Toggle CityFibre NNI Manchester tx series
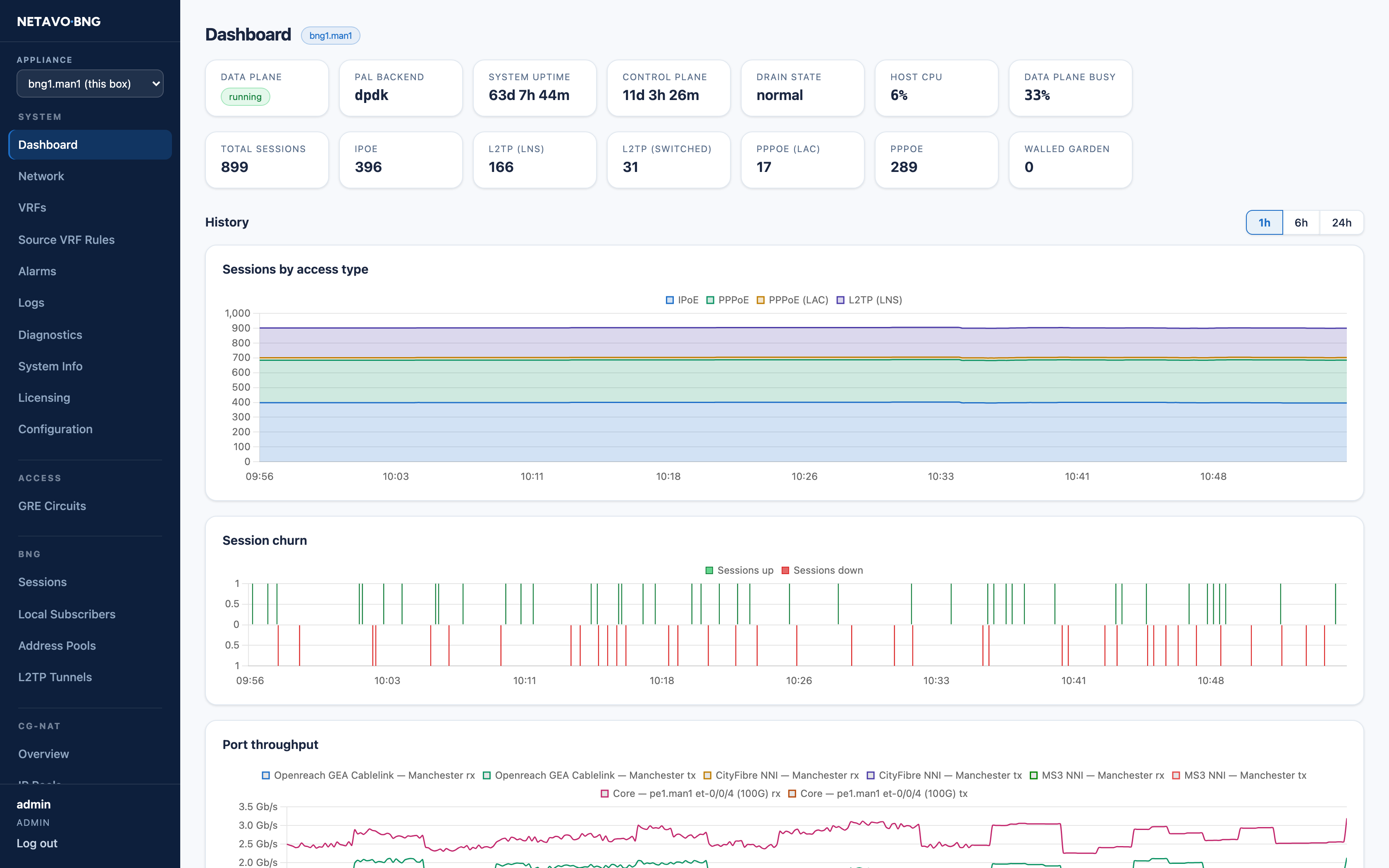The image size is (1389, 868). pyautogui.click(x=944, y=775)
